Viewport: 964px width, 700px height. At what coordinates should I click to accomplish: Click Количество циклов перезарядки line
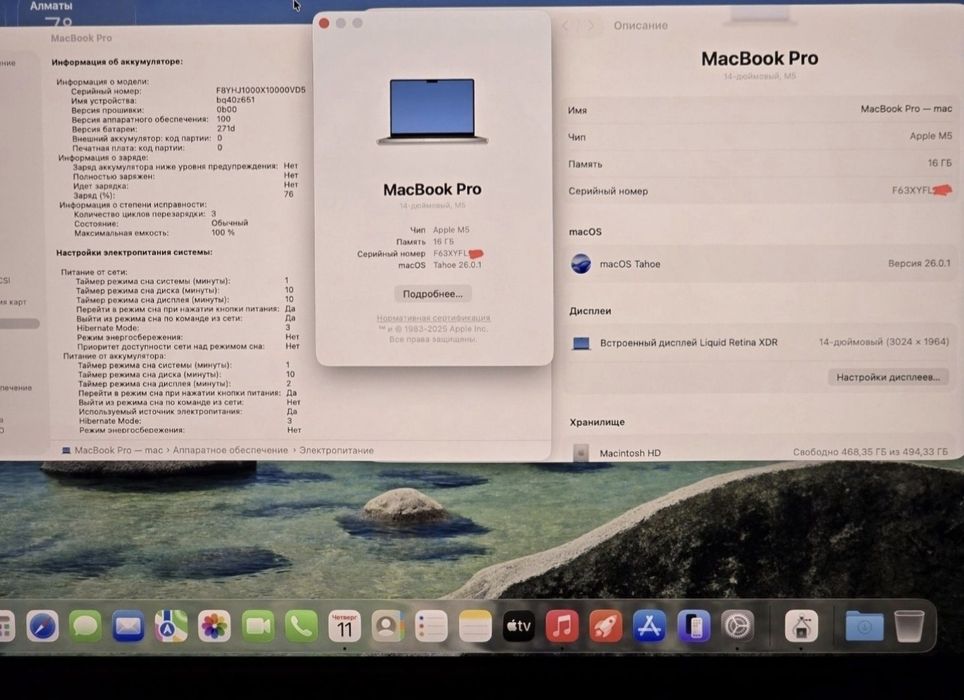click(x=144, y=214)
